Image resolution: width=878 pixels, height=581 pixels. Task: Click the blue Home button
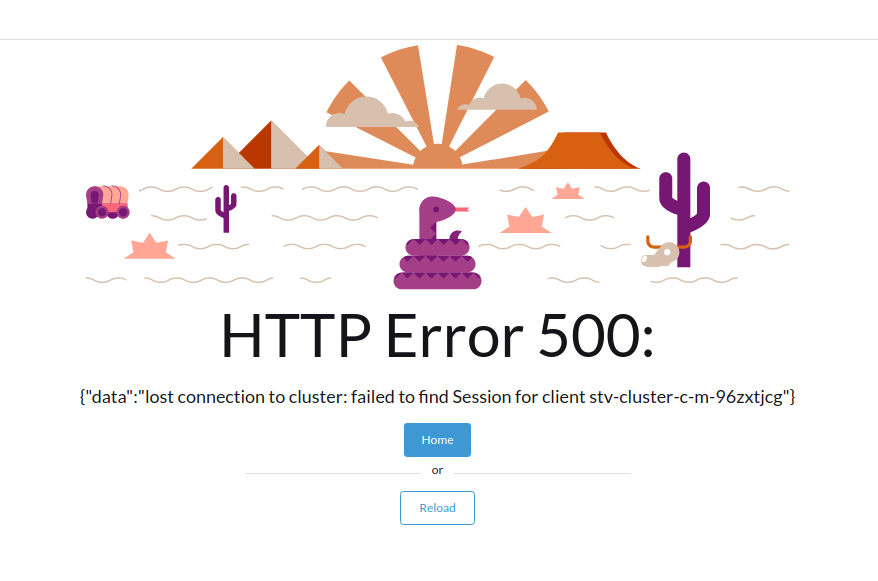[x=437, y=440]
